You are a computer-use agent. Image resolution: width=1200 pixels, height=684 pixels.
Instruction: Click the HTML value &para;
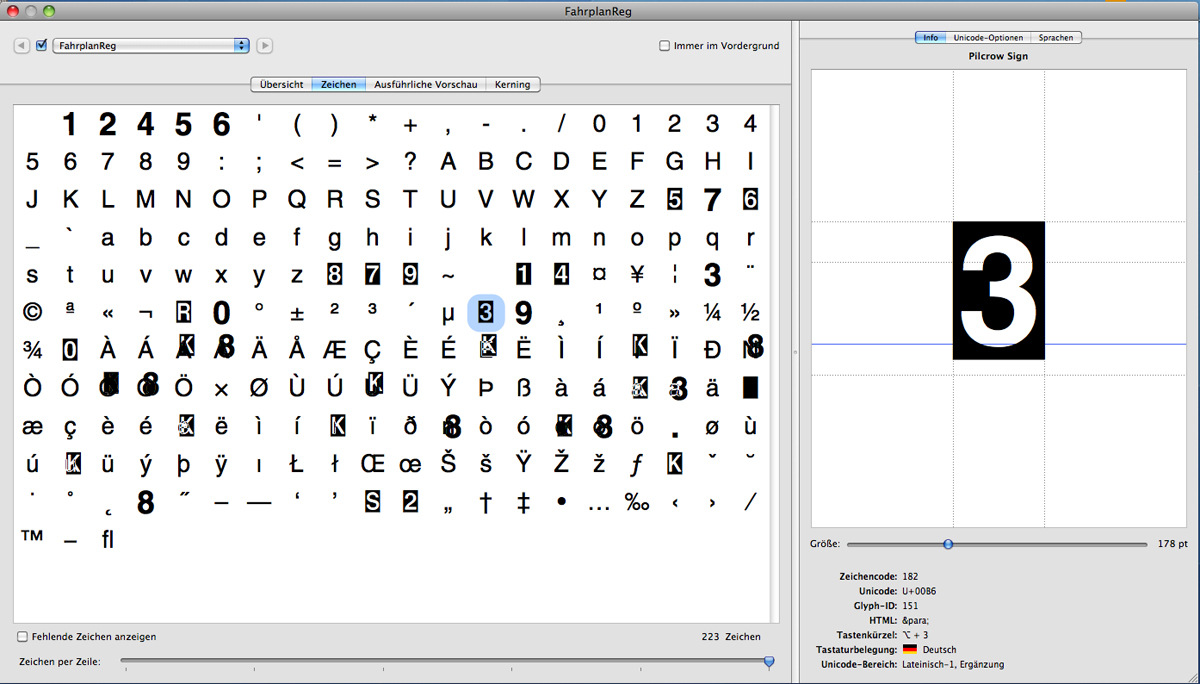917,620
